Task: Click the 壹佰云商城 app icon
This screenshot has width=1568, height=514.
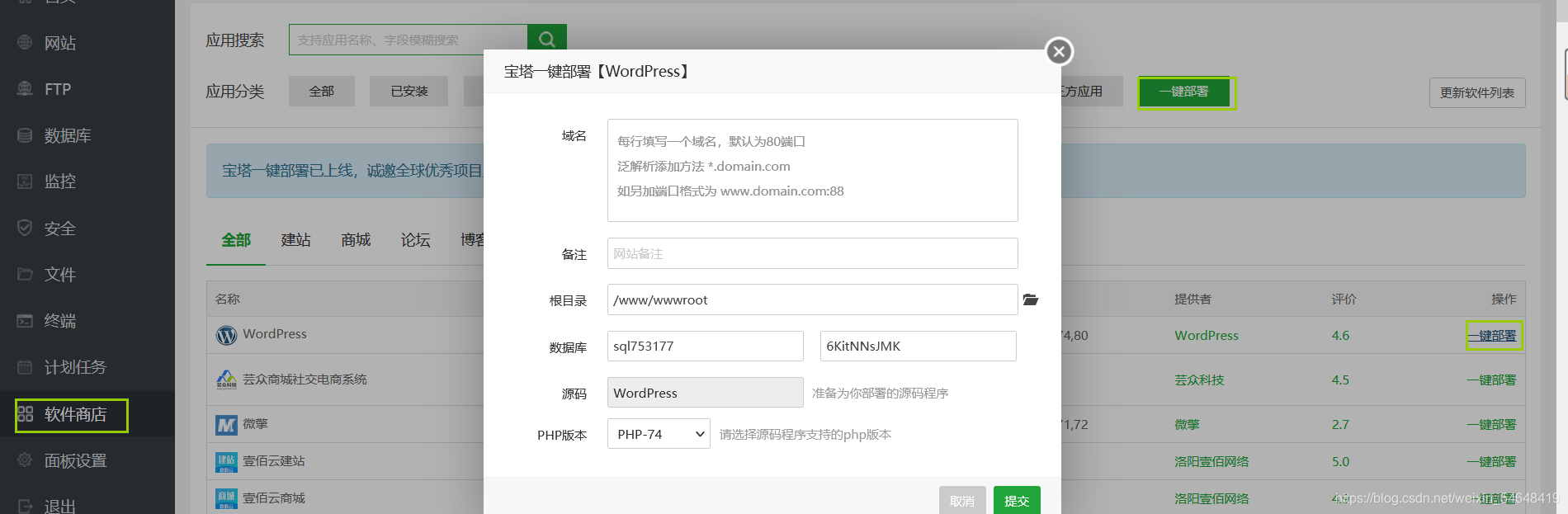Action: tap(226, 498)
